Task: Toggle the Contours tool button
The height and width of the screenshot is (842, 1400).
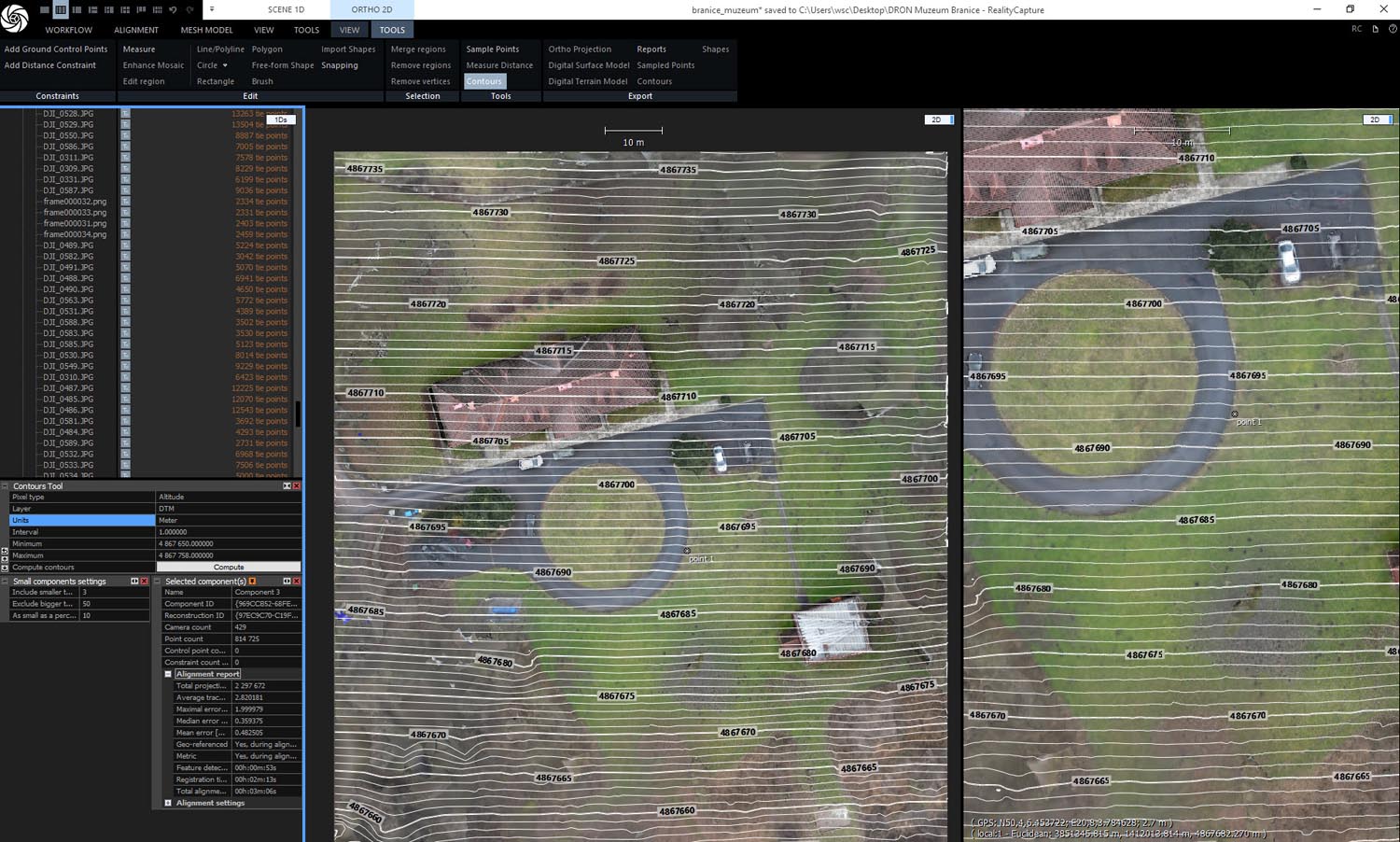Action: click(x=483, y=81)
